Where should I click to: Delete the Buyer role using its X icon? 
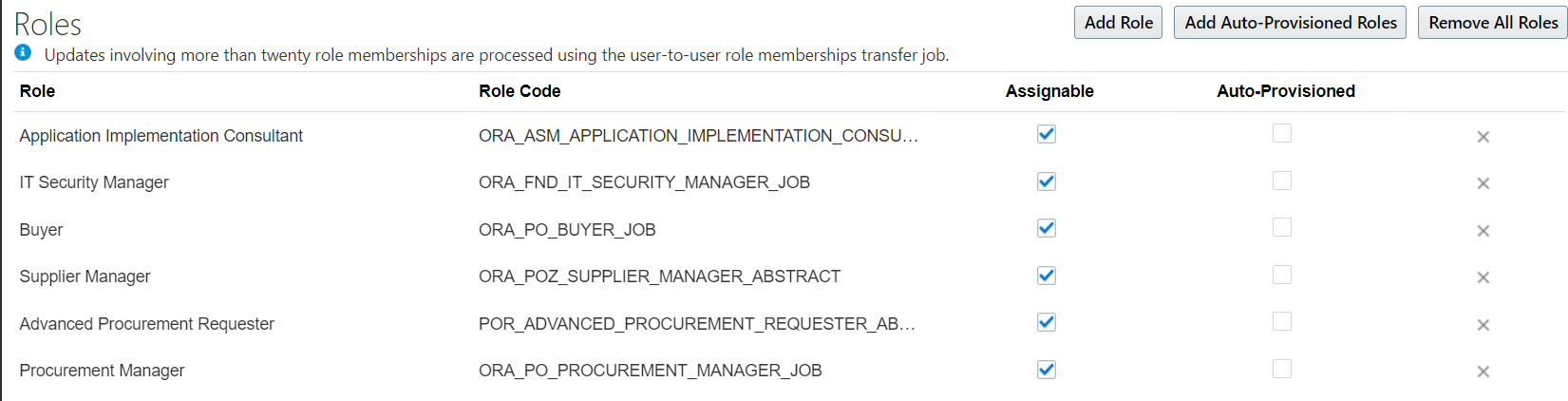pos(1483,231)
